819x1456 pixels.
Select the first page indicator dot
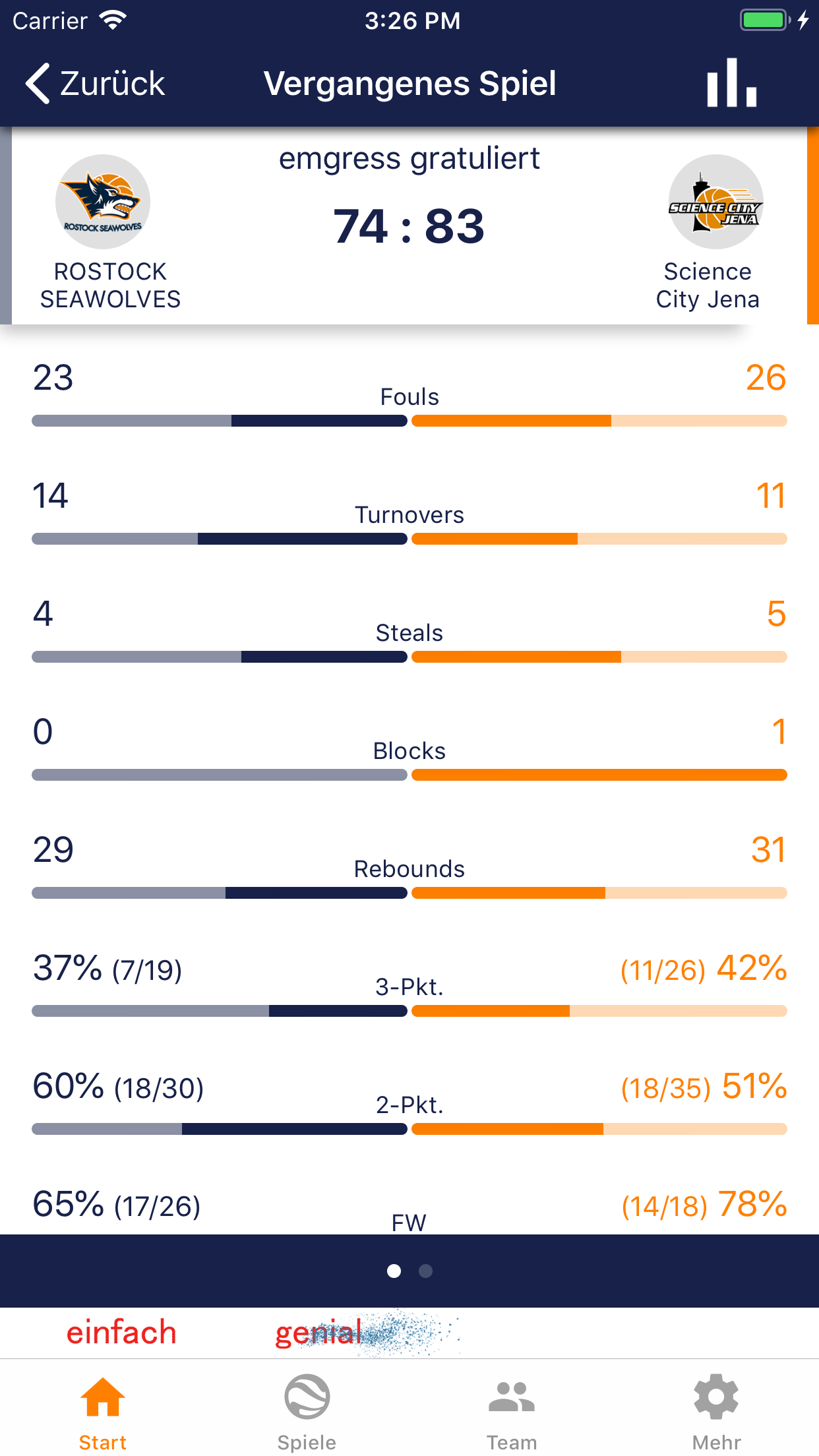(x=394, y=1271)
